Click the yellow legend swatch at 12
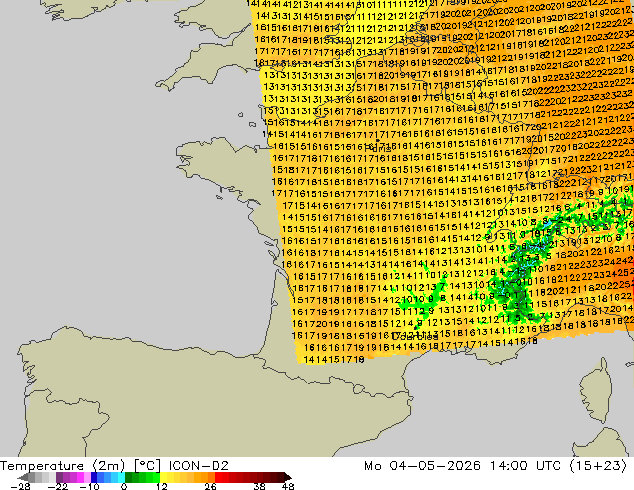The image size is (634, 490). click(163, 477)
